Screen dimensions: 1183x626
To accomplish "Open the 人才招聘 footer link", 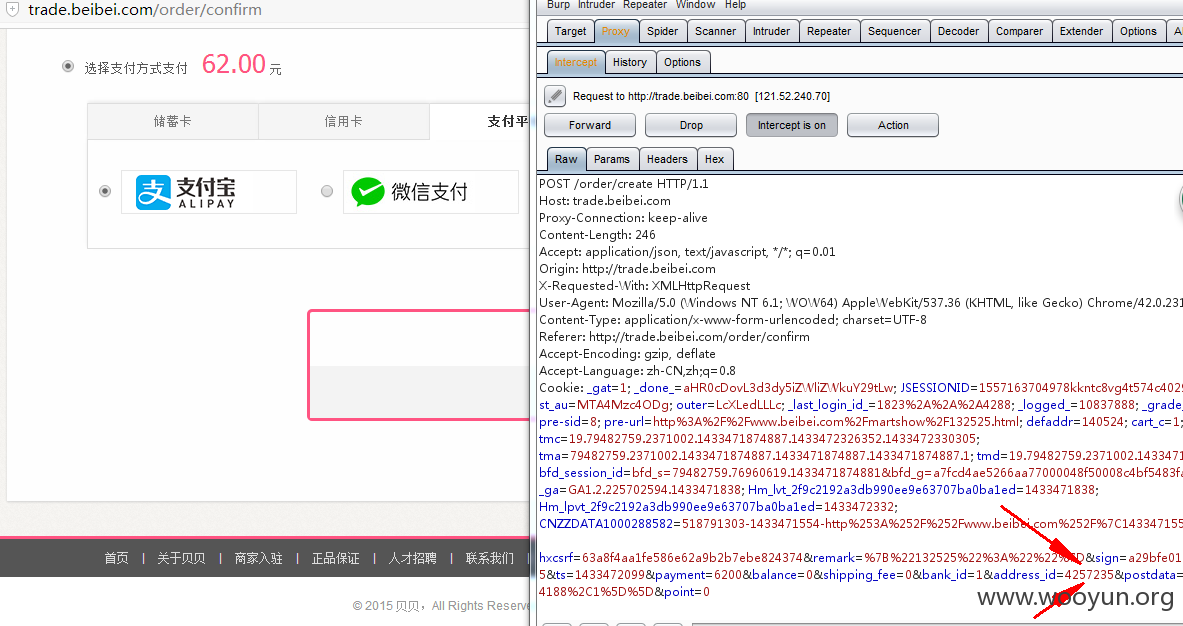I will pyautogui.click(x=413, y=558).
